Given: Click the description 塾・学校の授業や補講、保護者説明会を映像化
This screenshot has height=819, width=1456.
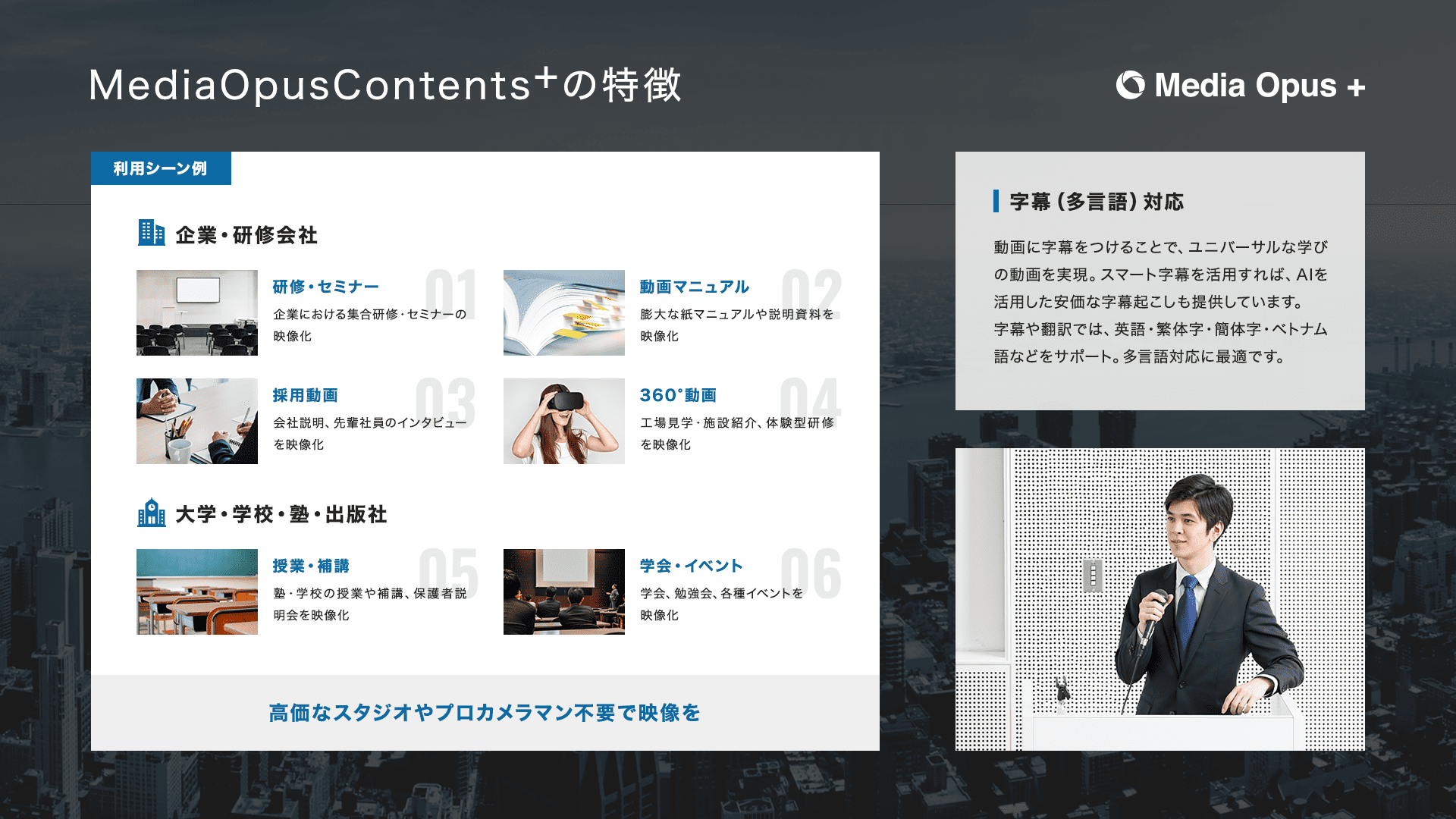Looking at the screenshot, I should tap(370, 604).
